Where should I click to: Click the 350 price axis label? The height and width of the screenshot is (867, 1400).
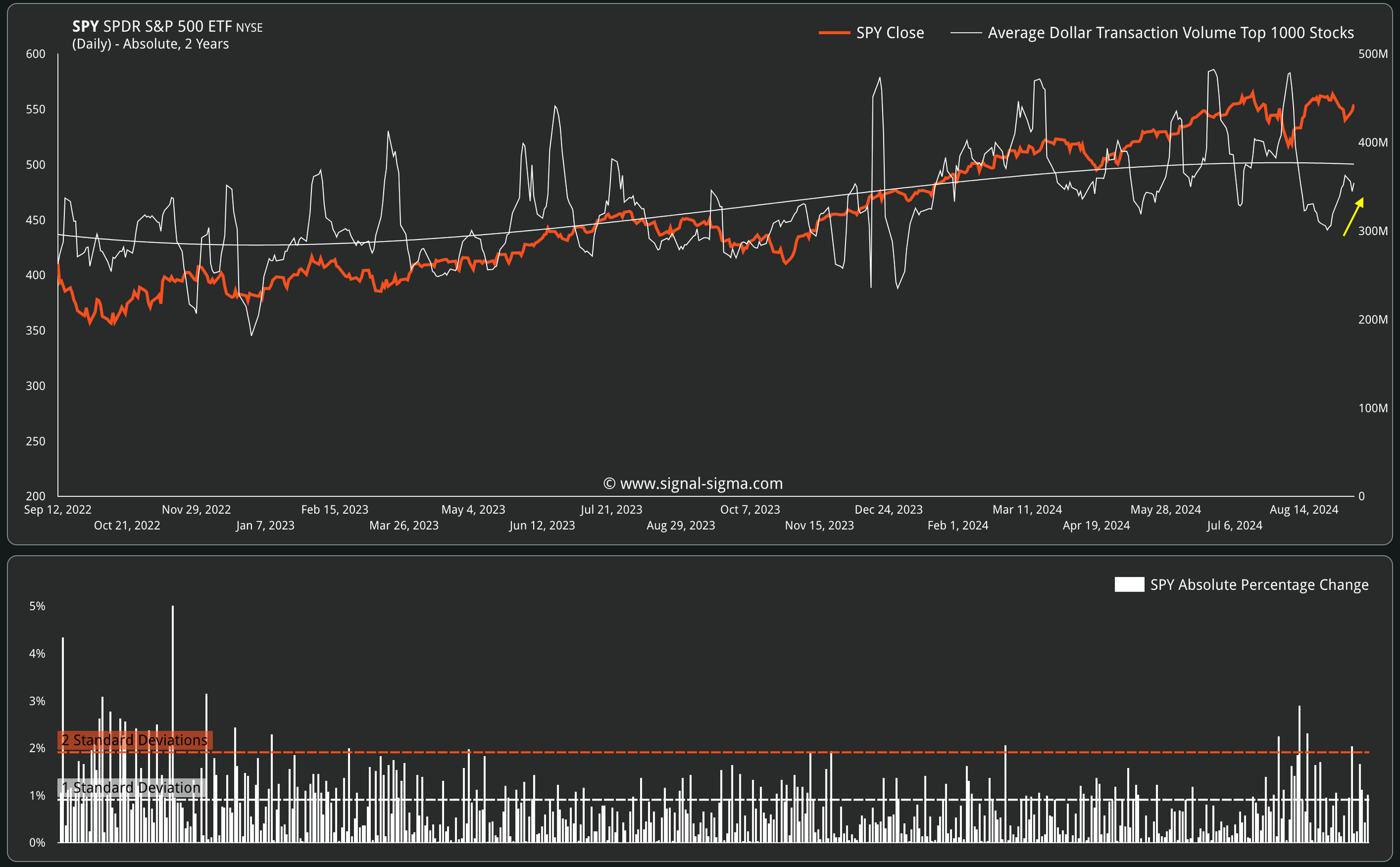click(35, 330)
